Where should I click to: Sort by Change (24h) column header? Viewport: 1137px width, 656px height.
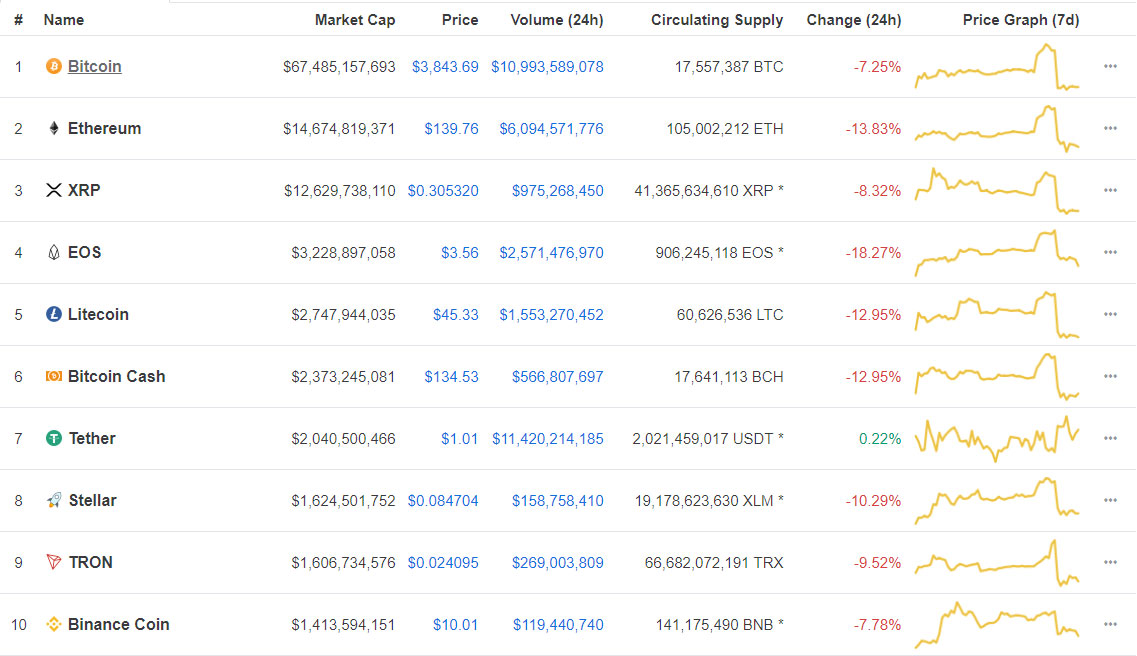(854, 20)
